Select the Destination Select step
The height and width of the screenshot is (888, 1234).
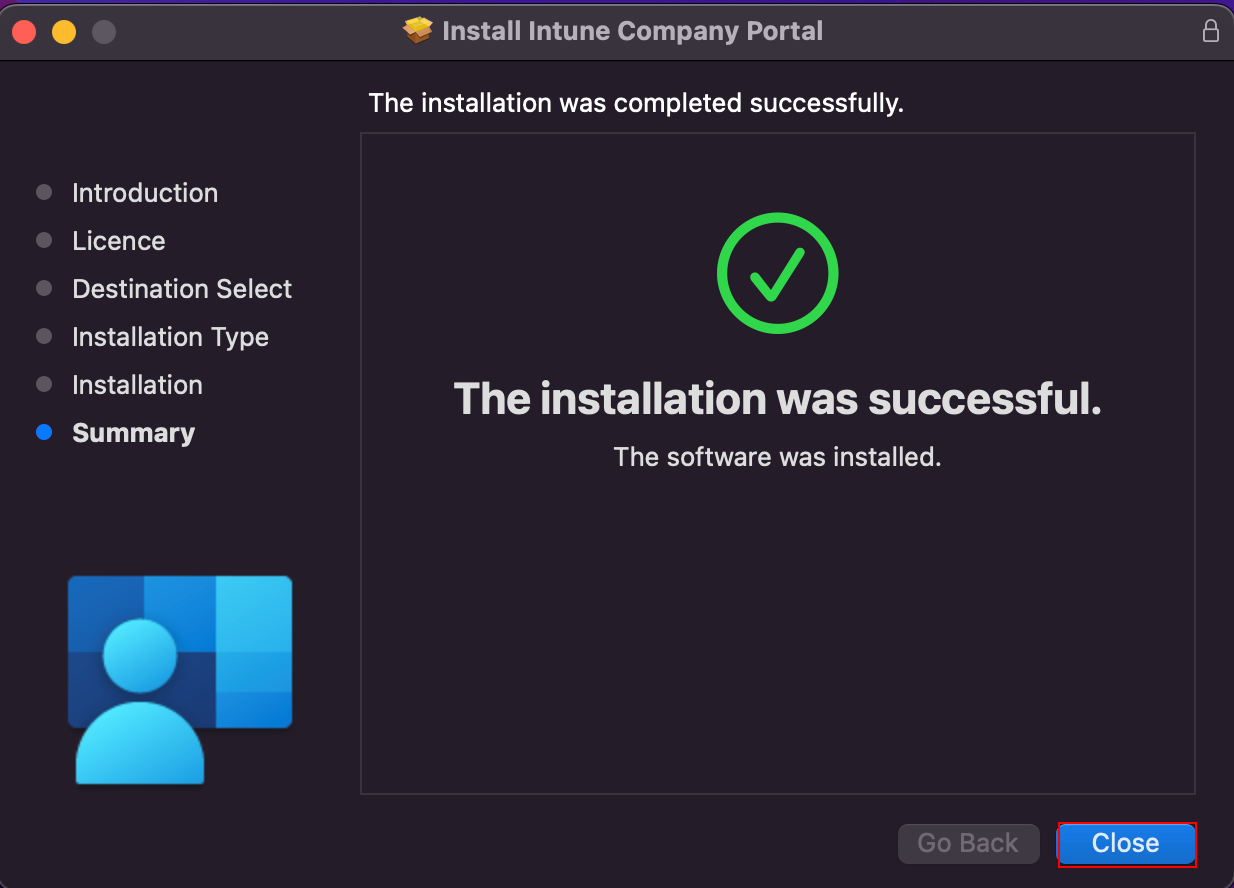coord(182,289)
